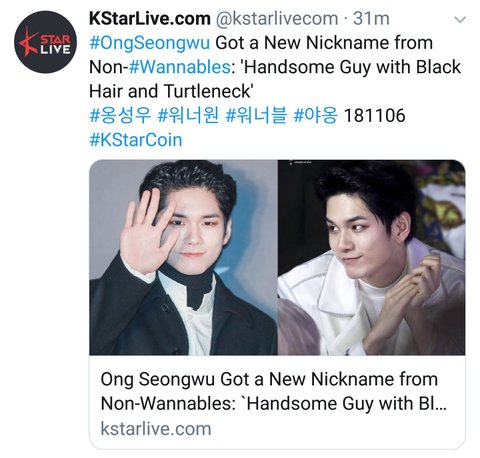Open the left photo with waving hand
This screenshot has width=480, height=458.
[183, 257]
